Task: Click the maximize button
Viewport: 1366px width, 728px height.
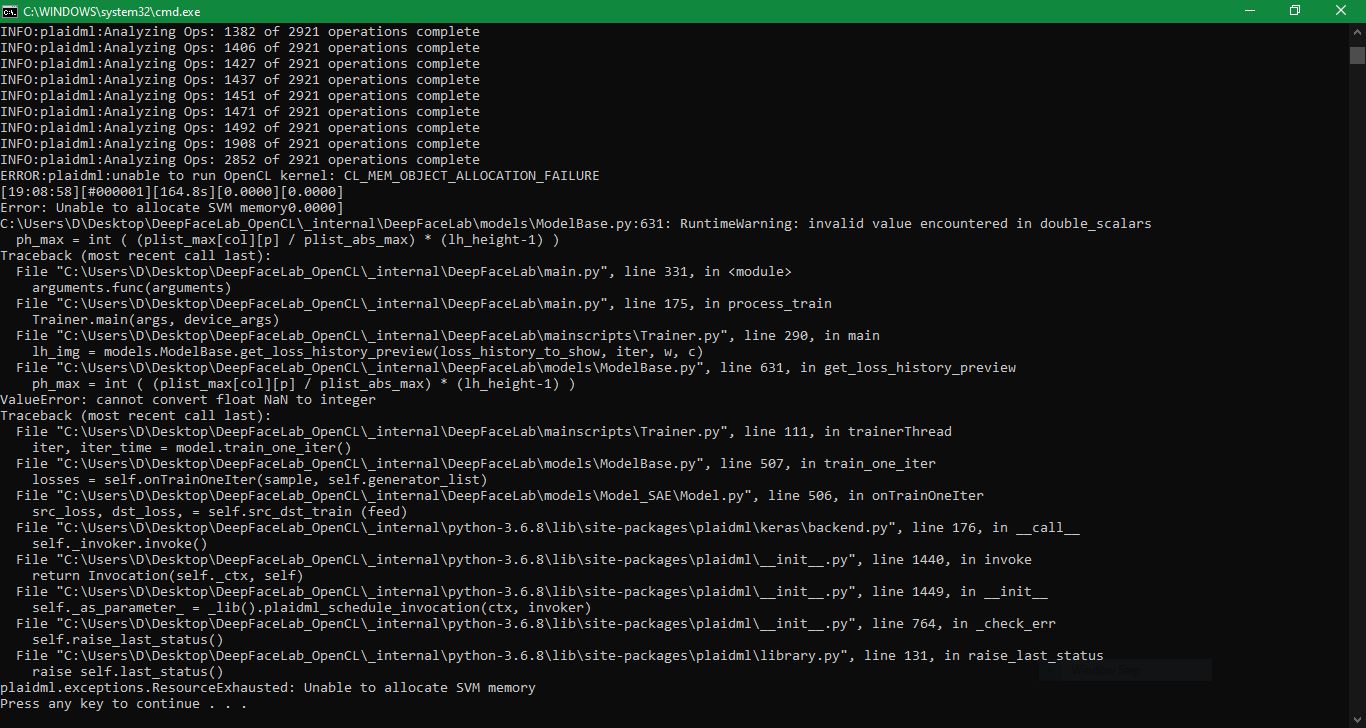Action: (1295, 11)
